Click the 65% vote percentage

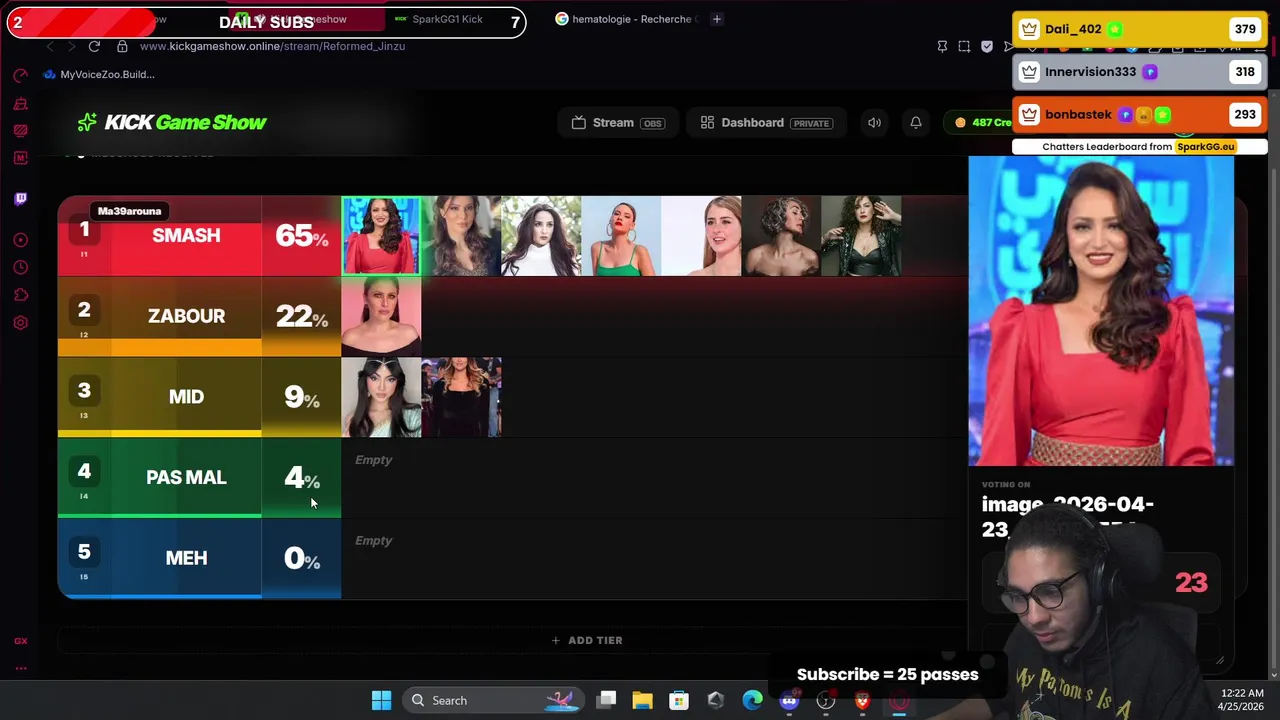(301, 236)
